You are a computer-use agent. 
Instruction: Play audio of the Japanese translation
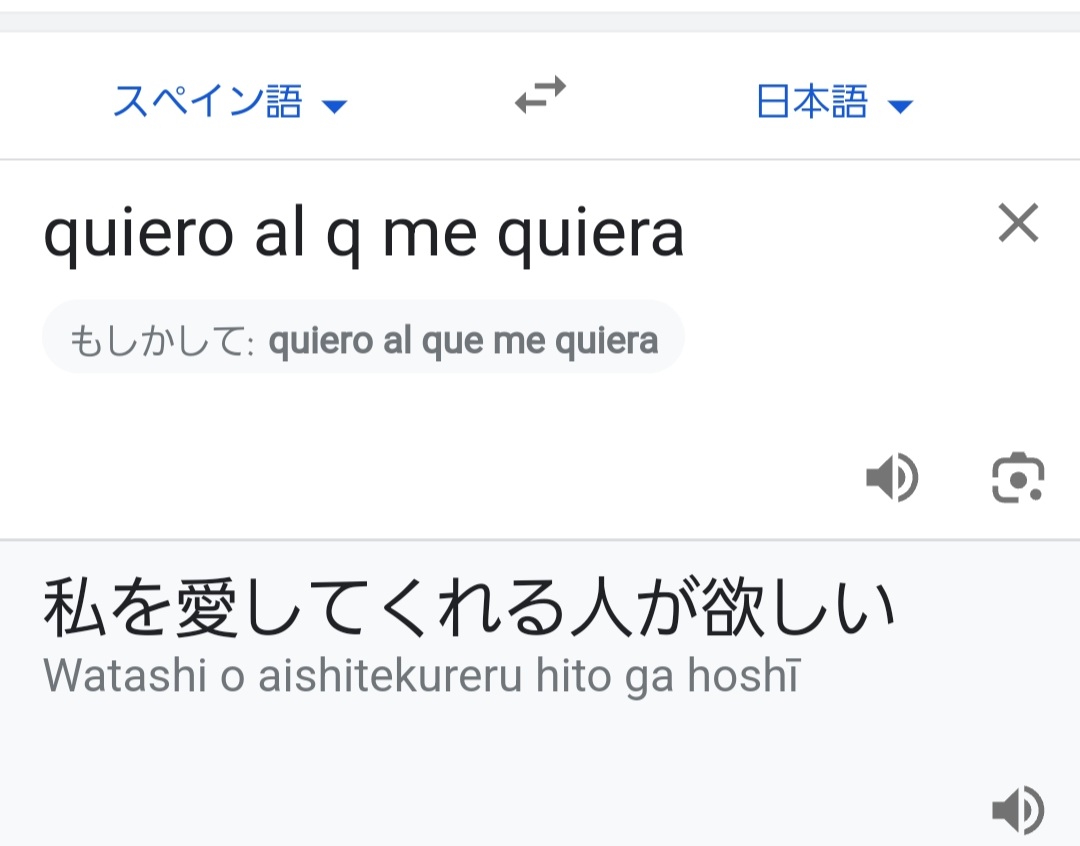[x=1018, y=809]
